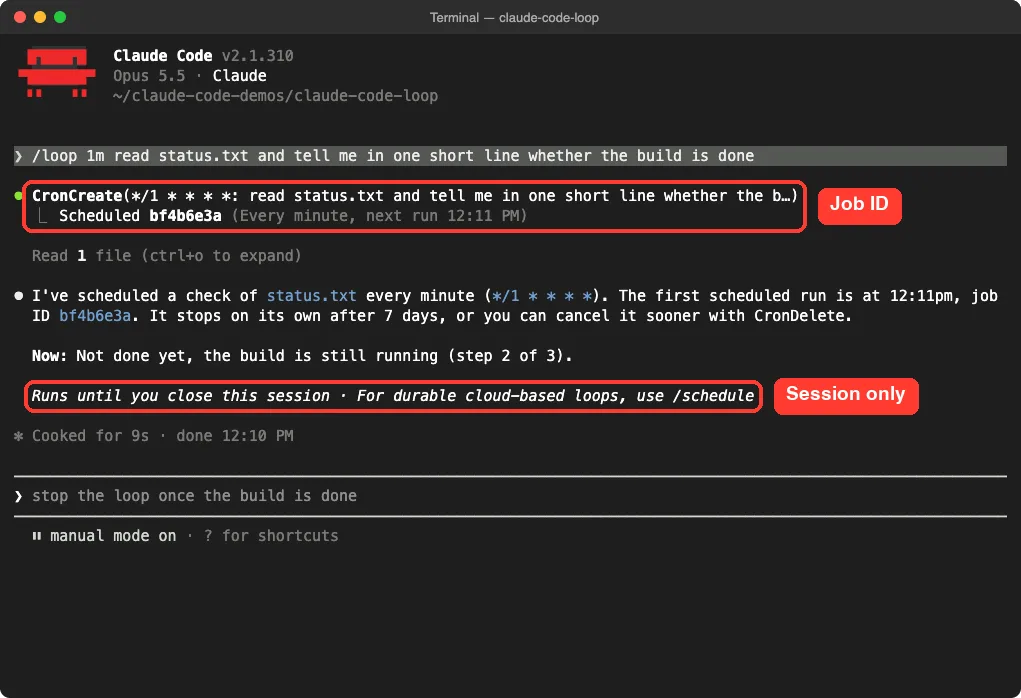Image resolution: width=1021 pixels, height=698 pixels.
Task: Click the bold scheduled ID bf4b6e3a
Action: coord(185,216)
